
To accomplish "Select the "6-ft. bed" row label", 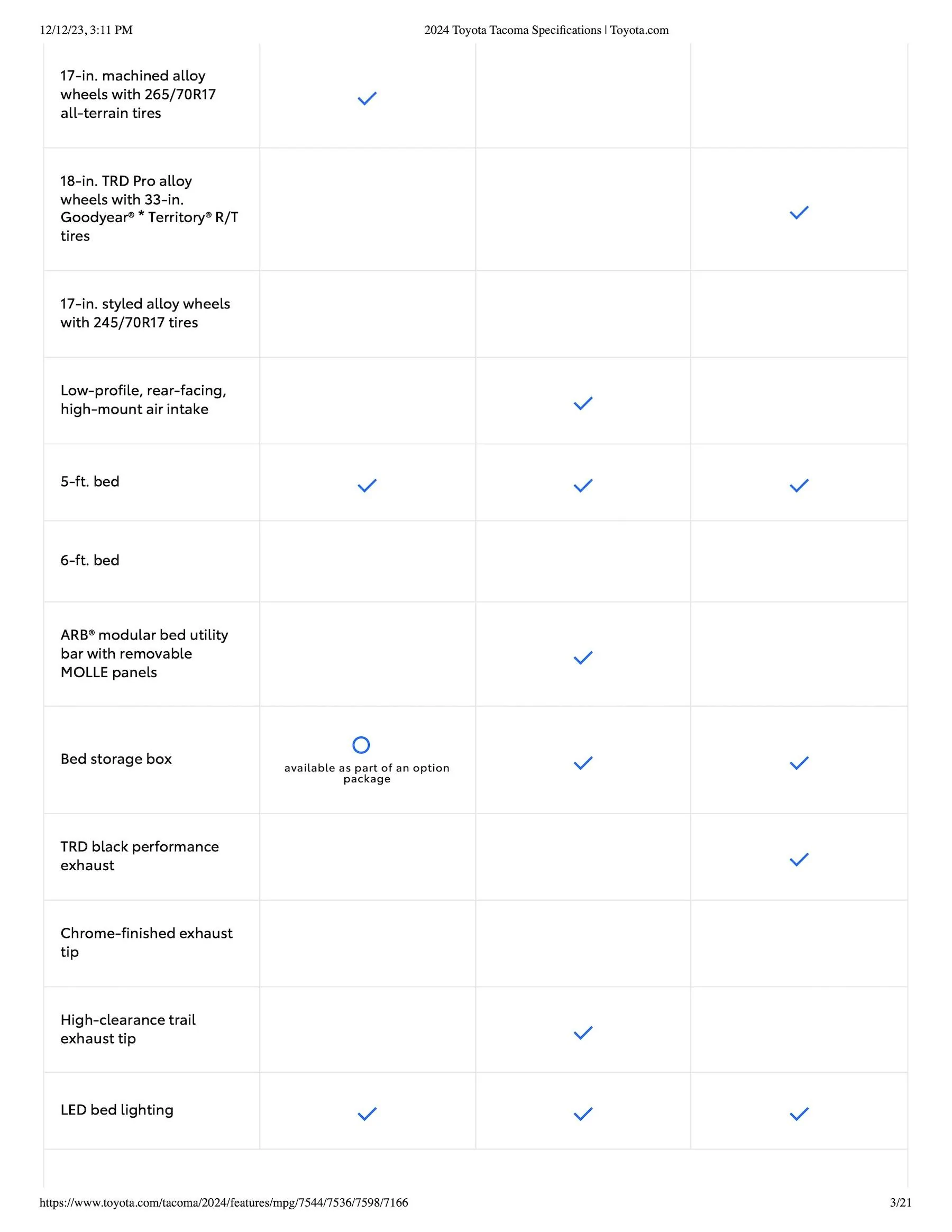I will [x=90, y=560].
